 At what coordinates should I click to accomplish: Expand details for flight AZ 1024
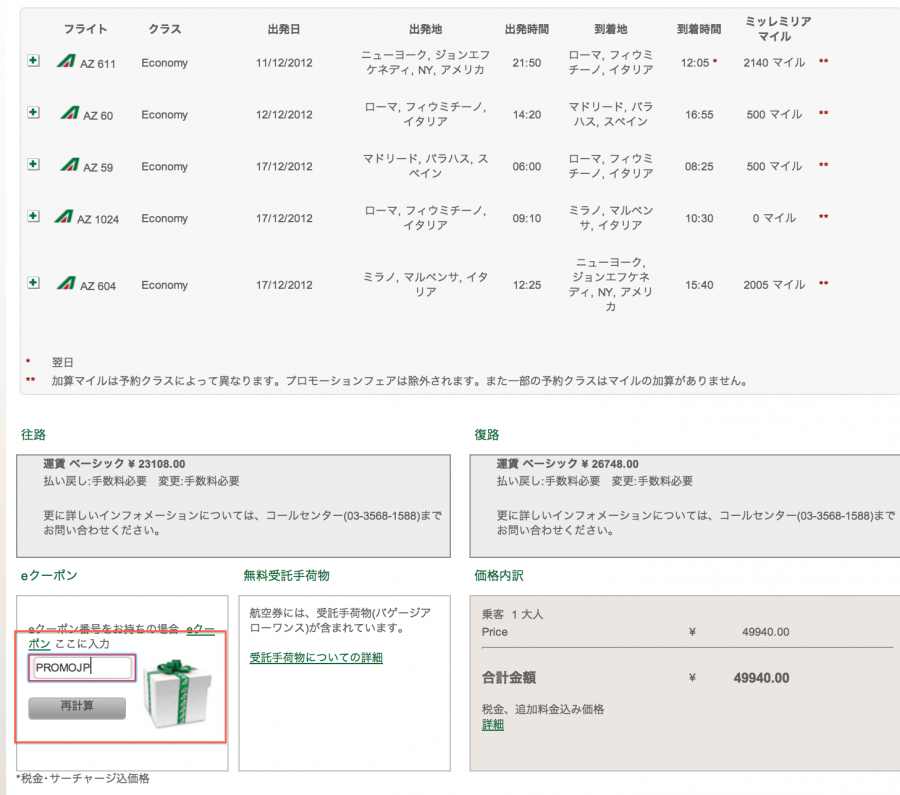coord(33,216)
